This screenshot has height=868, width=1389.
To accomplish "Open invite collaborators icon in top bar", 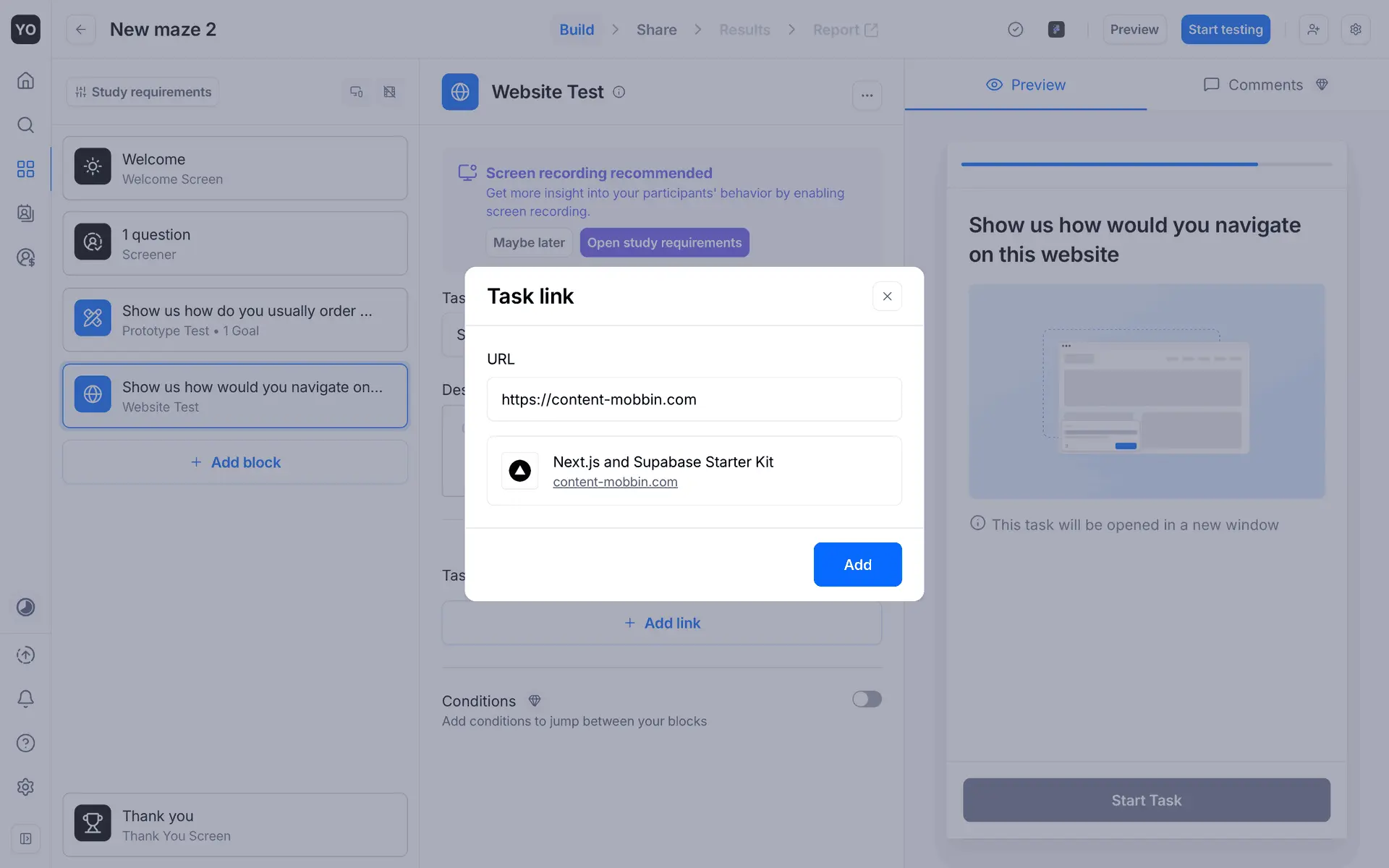I will tap(1313, 30).
